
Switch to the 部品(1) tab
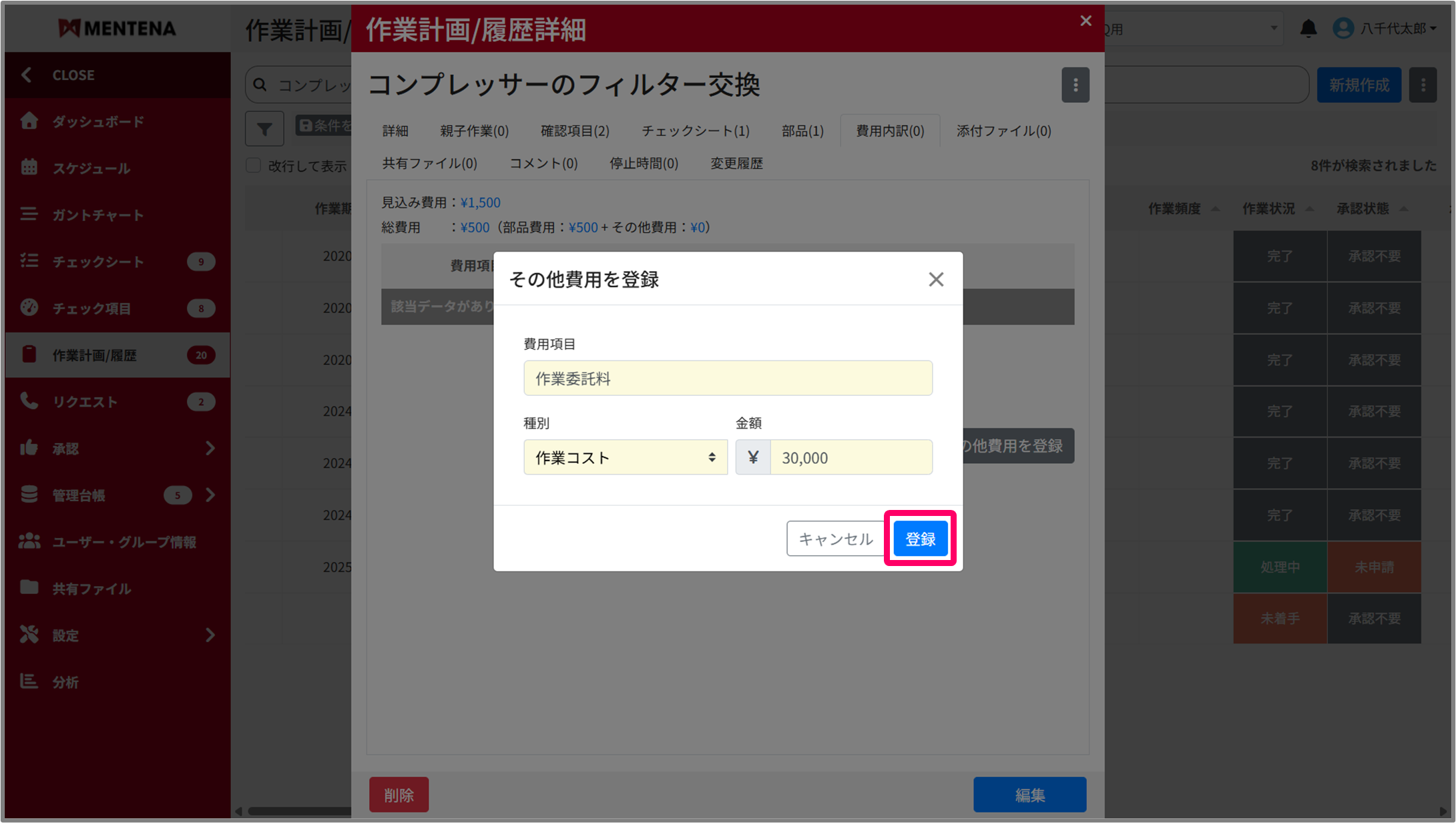pos(802,131)
